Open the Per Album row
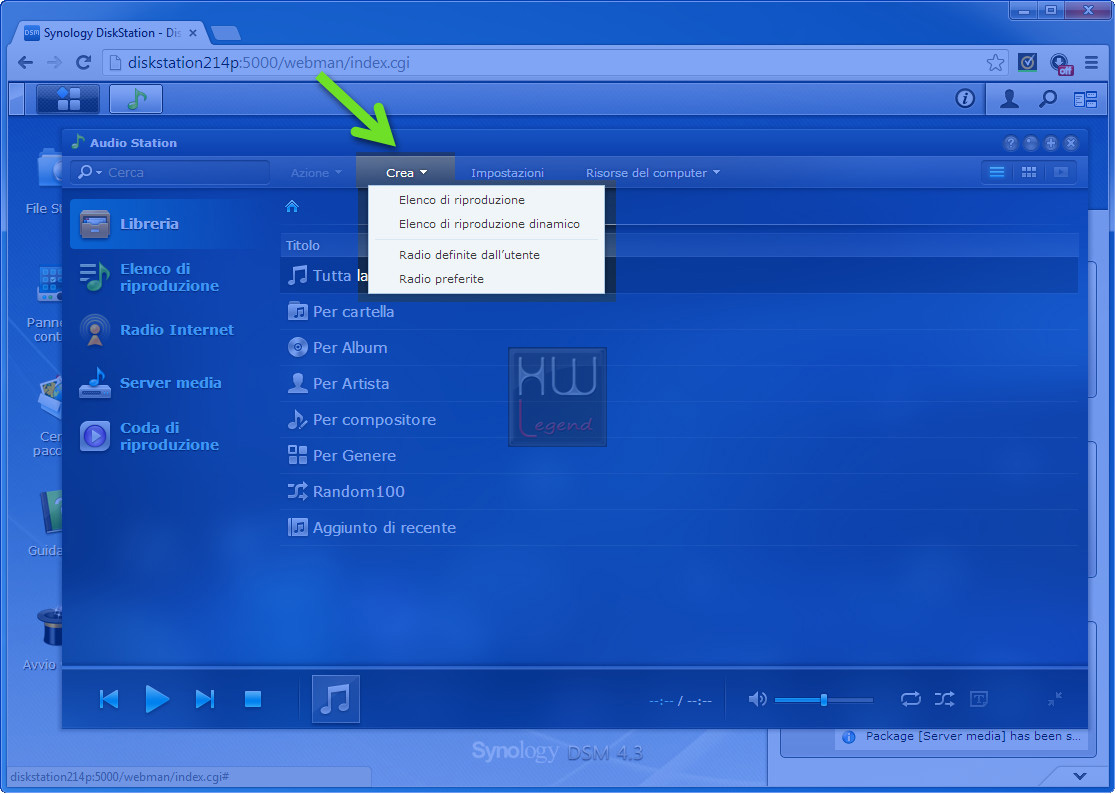Image resolution: width=1116 pixels, height=794 pixels. [x=679, y=348]
